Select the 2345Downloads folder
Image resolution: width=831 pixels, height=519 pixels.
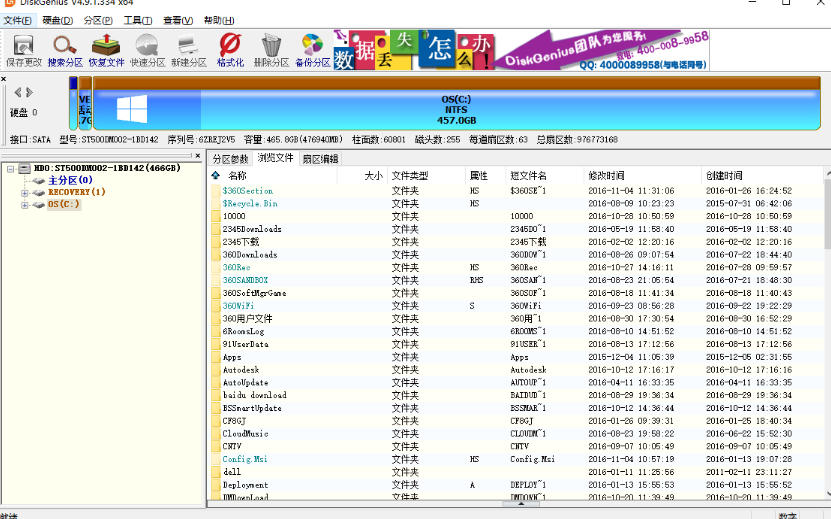pyautogui.click(x=252, y=229)
